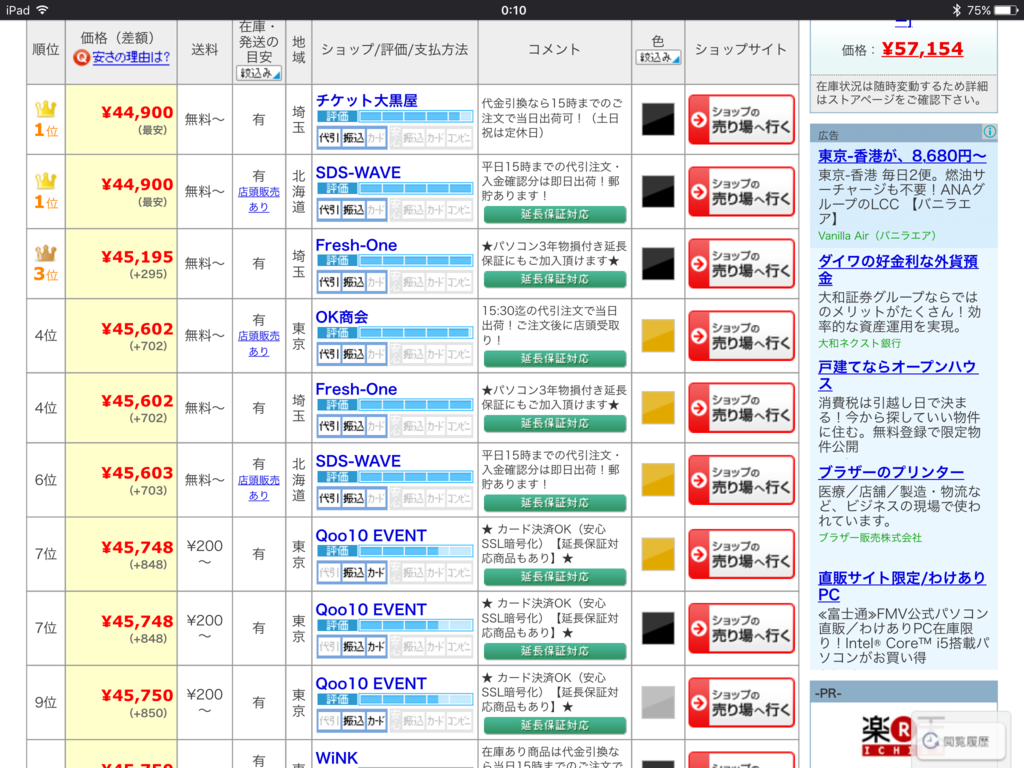Open ad ダイワの好金利な外貨預金

pyautogui.click(x=898, y=270)
